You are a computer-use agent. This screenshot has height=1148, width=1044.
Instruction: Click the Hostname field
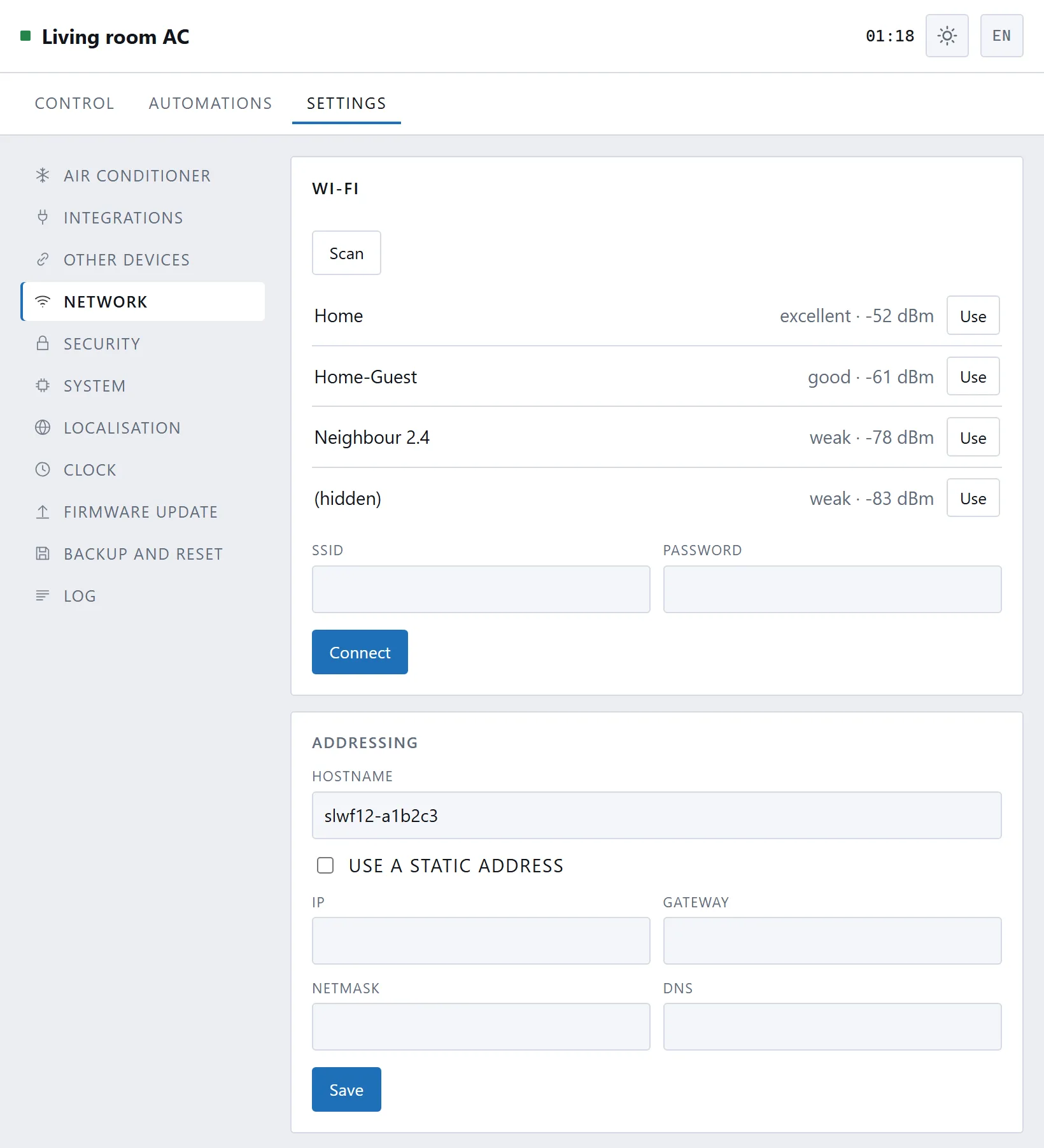coord(656,815)
